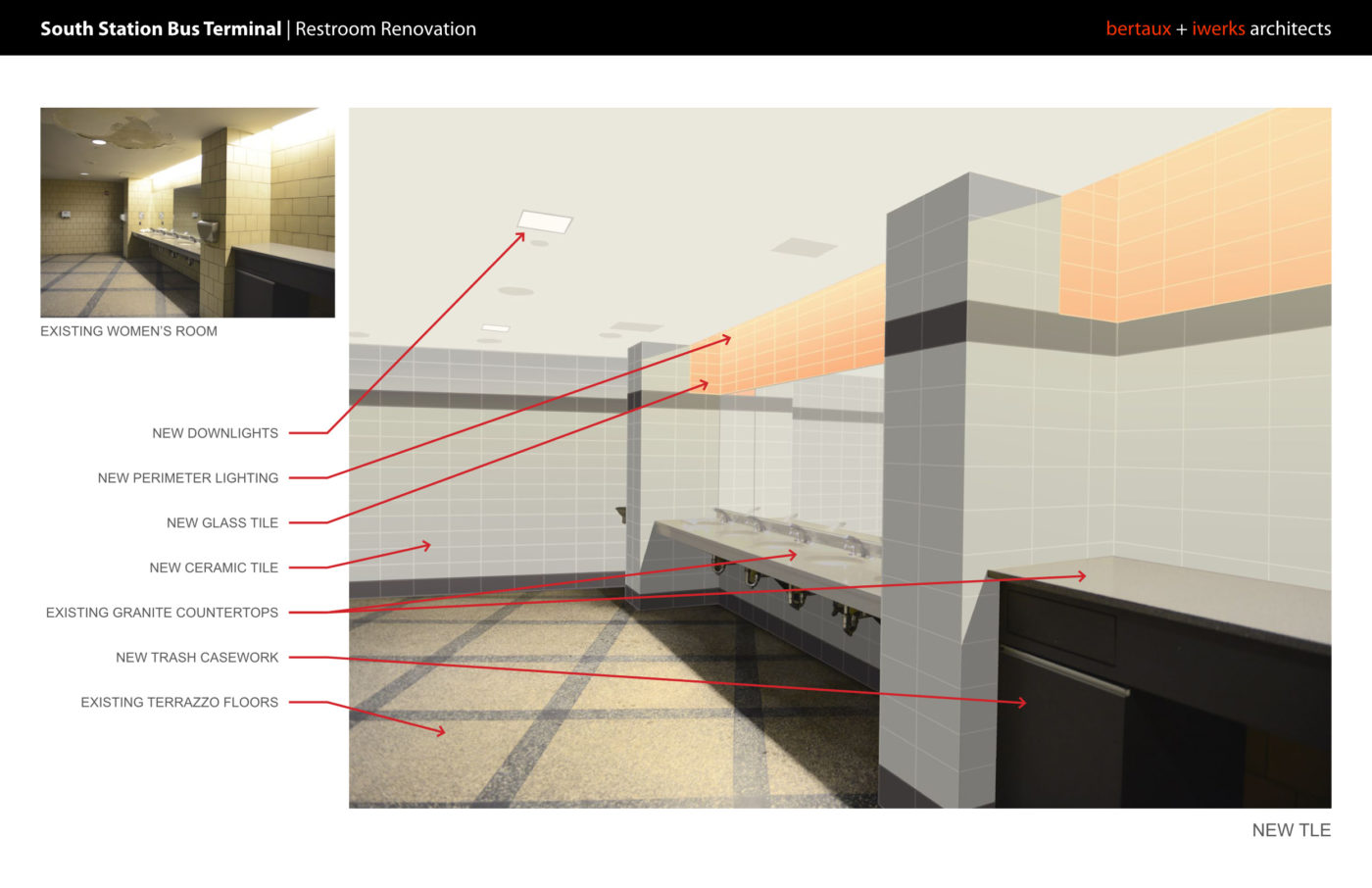This screenshot has height=888, width=1372.
Task: Click the EXISTING WOMEN'S ROOM caption text
Action: [x=127, y=331]
